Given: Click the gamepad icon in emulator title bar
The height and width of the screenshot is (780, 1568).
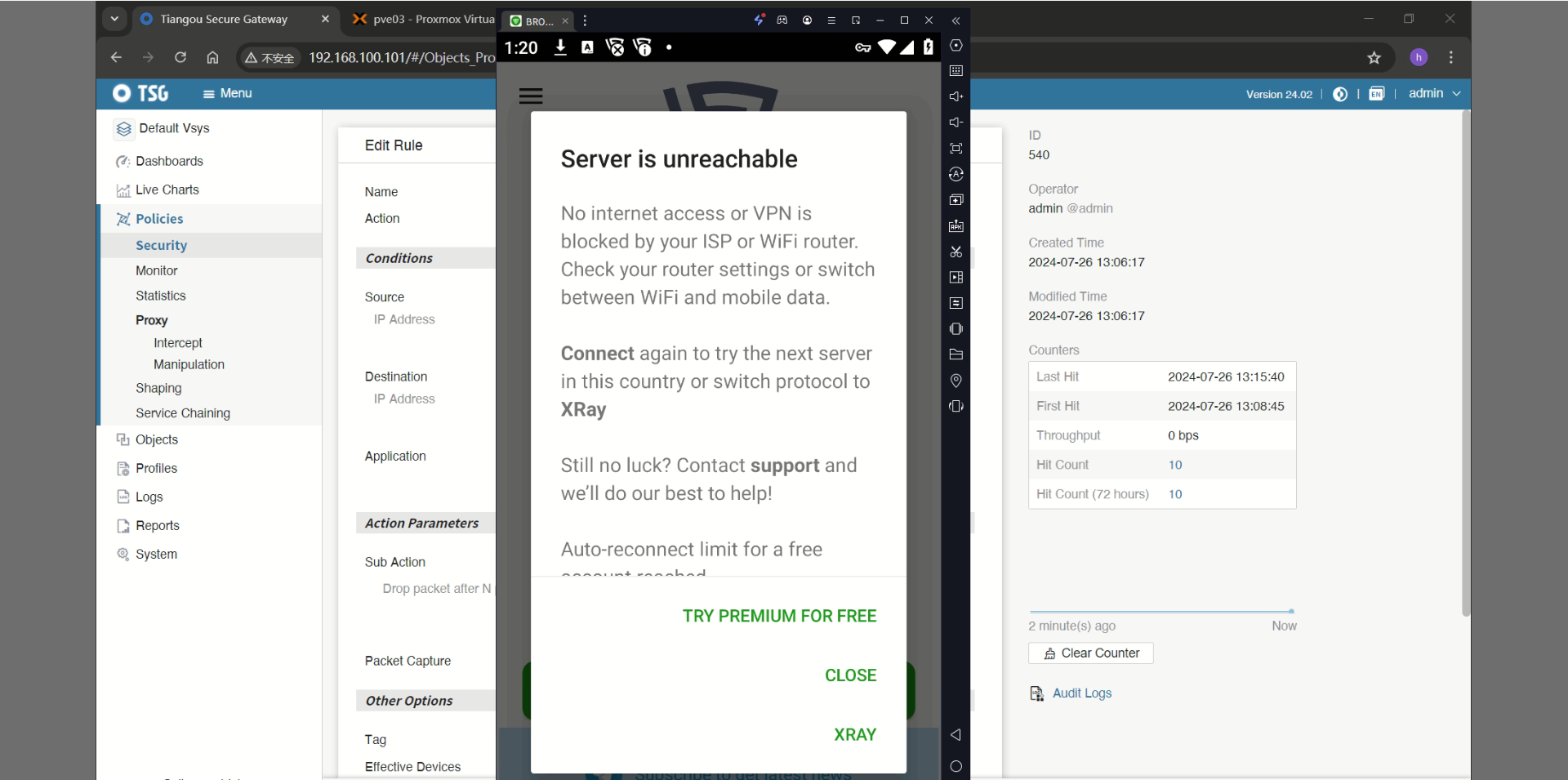Looking at the screenshot, I should [x=782, y=20].
